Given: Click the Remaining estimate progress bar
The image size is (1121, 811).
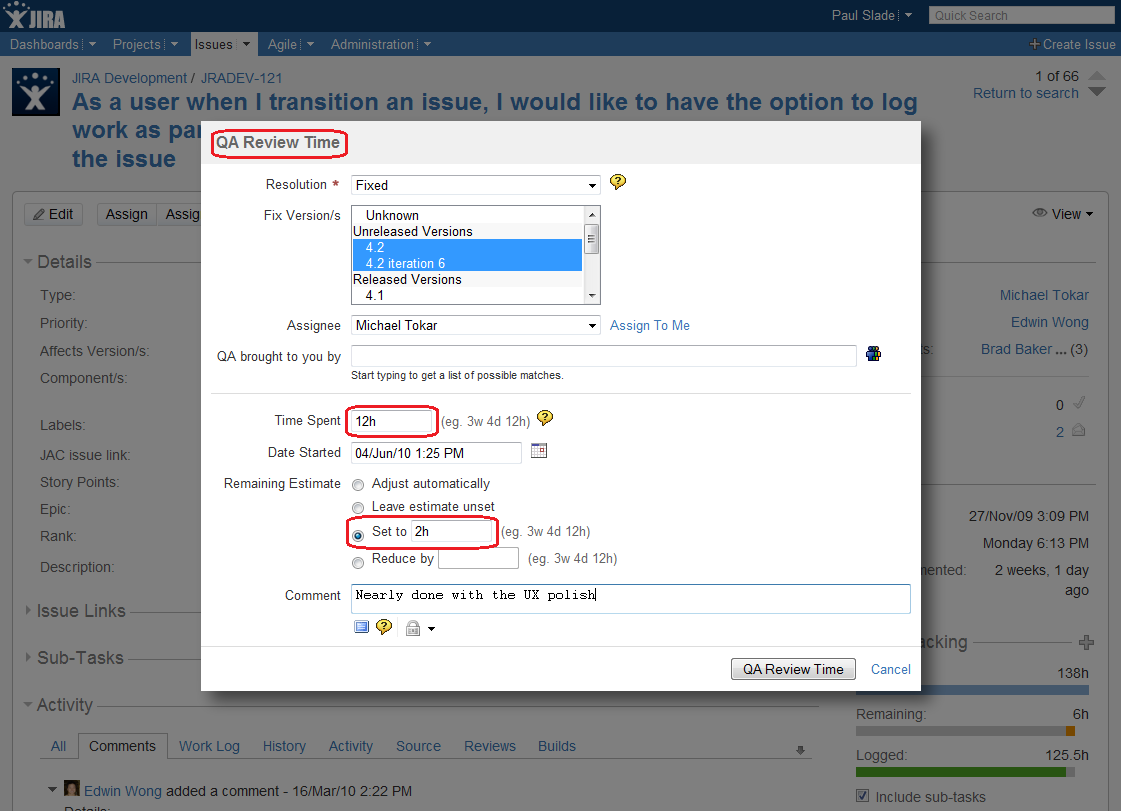Looking at the screenshot, I should [965, 731].
